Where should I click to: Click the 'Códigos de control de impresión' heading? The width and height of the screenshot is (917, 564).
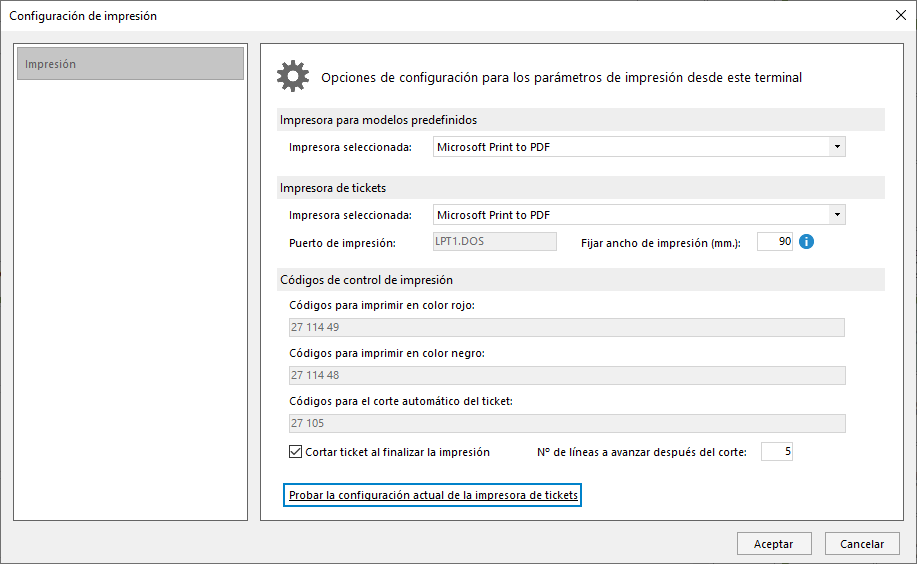[x=366, y=280]
